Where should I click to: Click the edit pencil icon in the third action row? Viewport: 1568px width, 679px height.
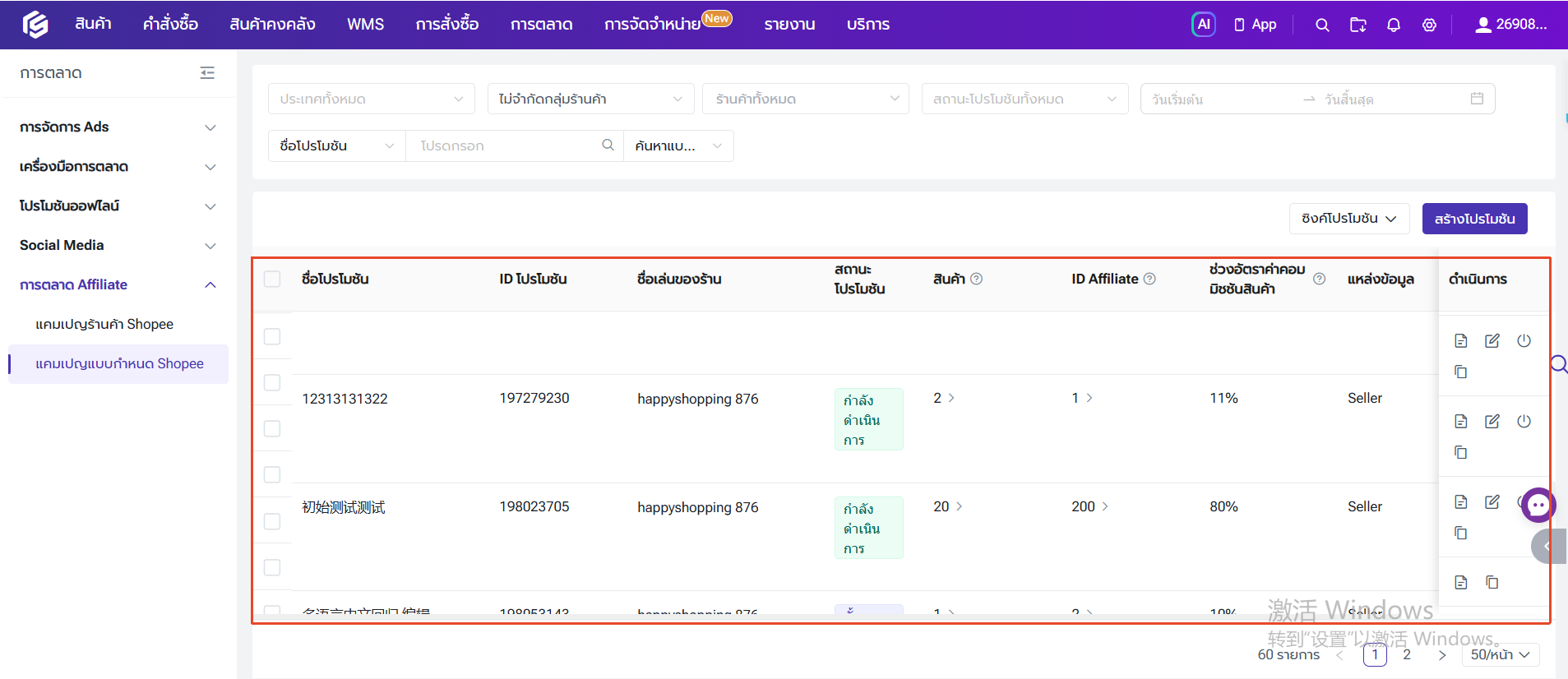pos(1492,502)
